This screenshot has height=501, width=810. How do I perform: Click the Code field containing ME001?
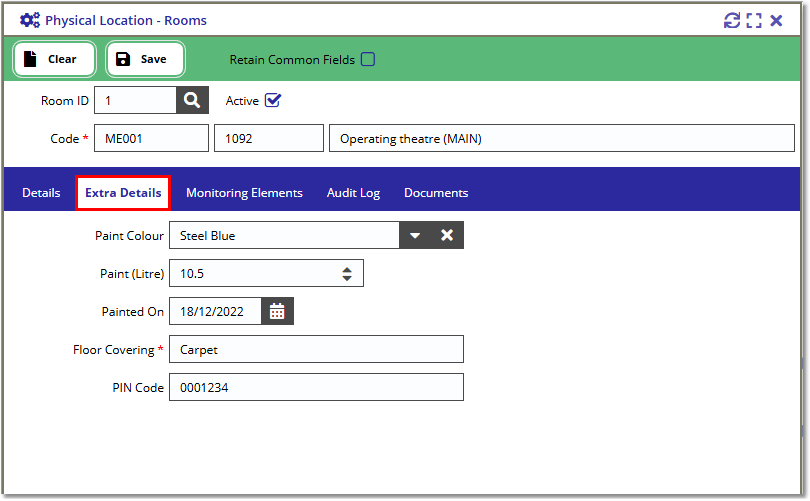pos(151,138)
